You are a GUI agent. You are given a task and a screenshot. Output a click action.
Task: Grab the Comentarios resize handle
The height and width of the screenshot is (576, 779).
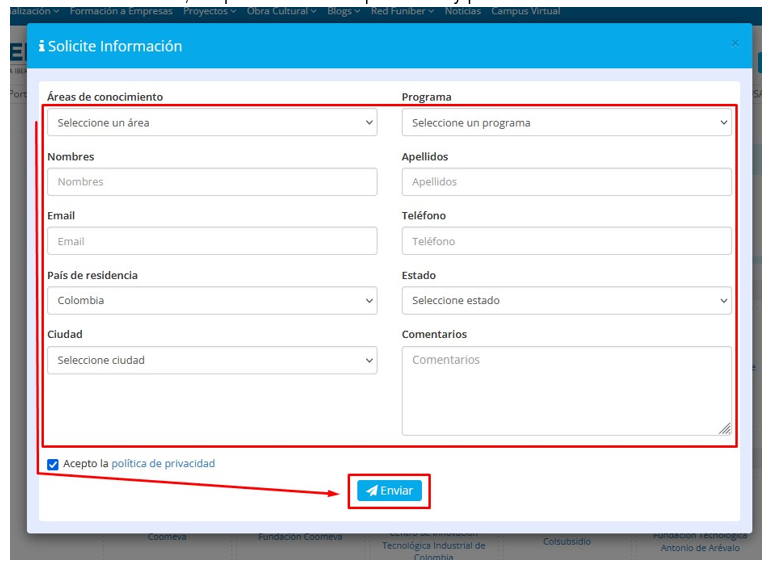724,428
